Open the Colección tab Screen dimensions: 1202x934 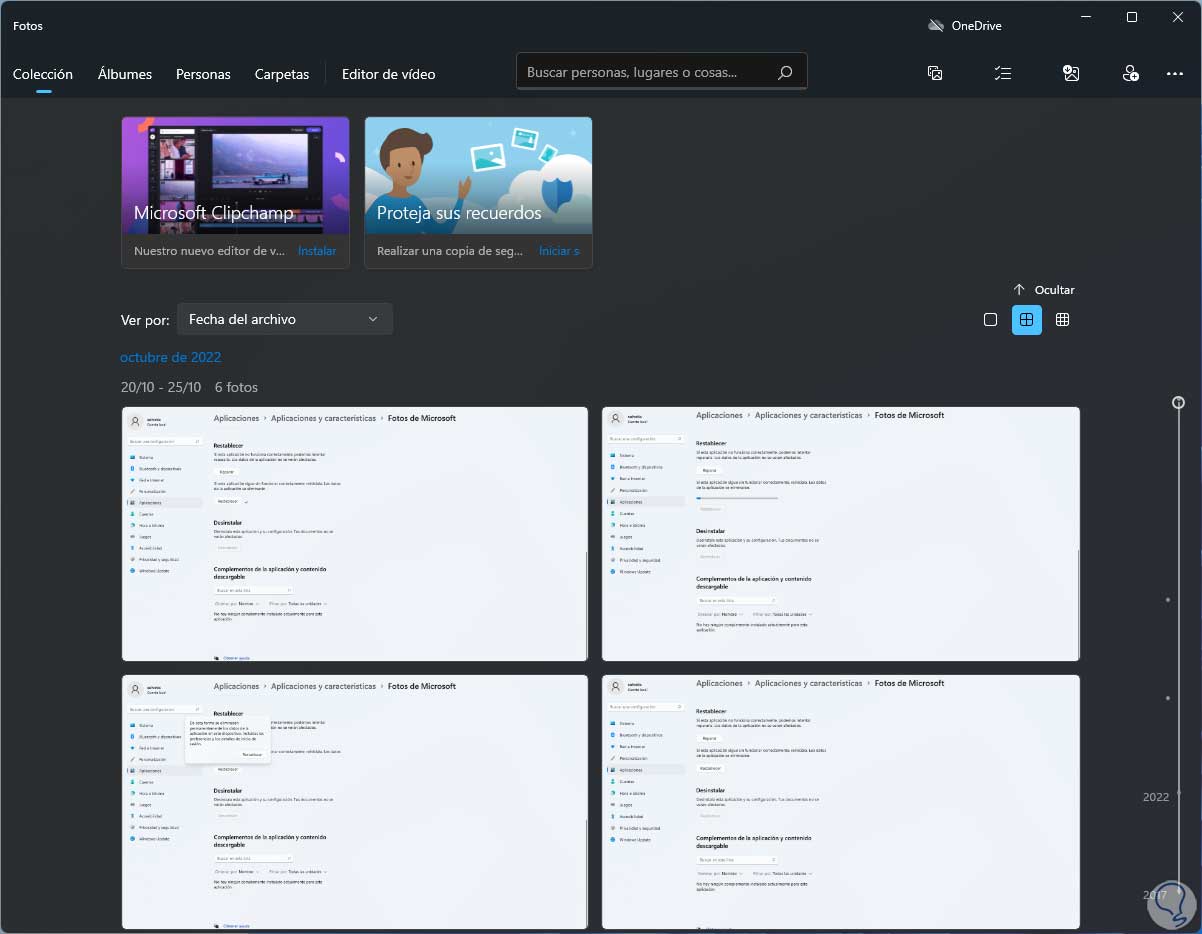click(43, 74)
